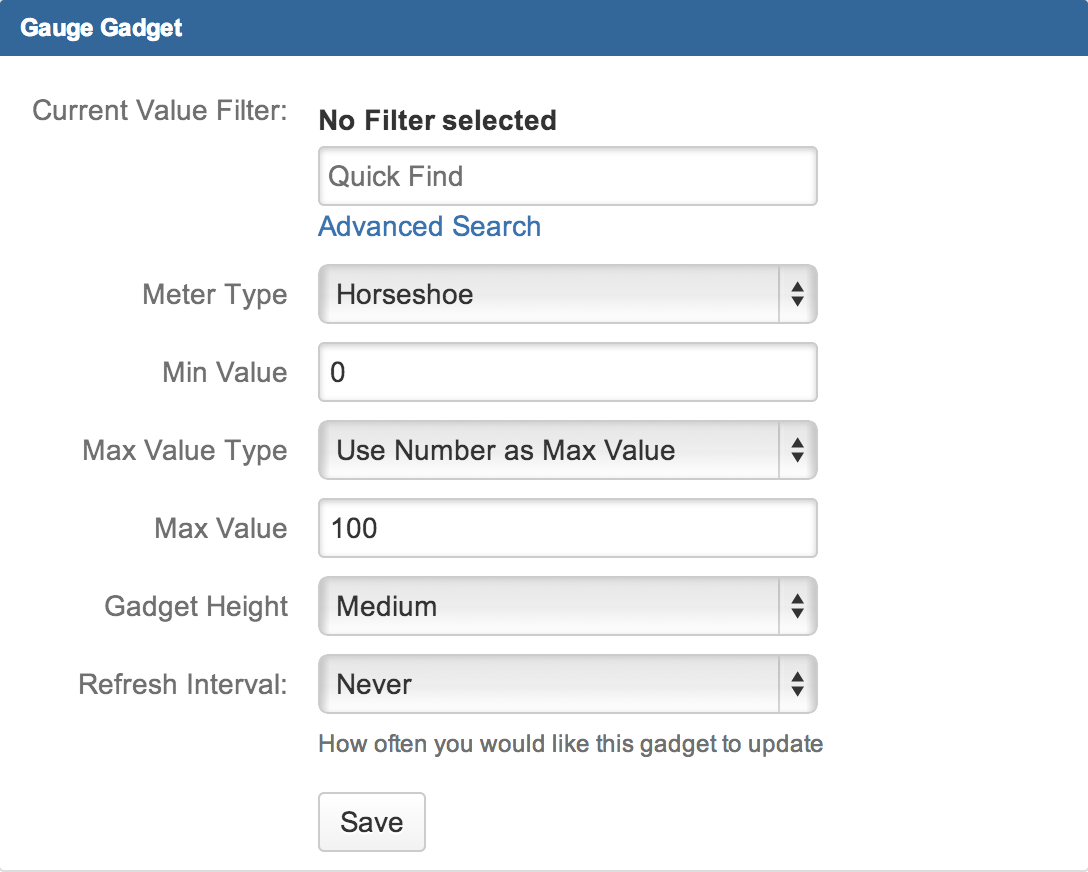The width and height of the screenshot is (1088, 872).
Task: Click the Refresh Interval label
Action: 183,685
